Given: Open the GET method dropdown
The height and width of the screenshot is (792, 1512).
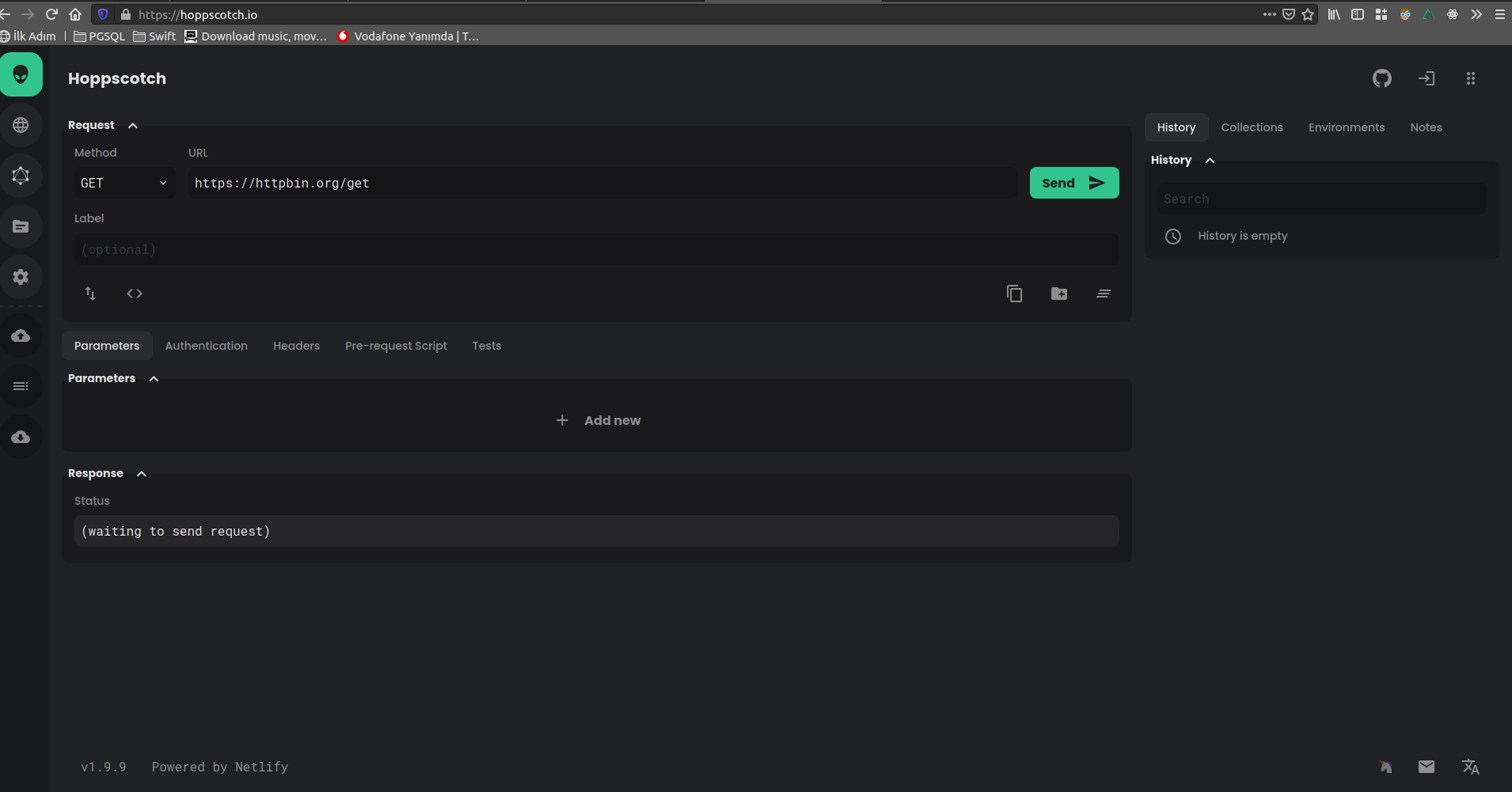Looking at the screenshot, I should [124, 183].
